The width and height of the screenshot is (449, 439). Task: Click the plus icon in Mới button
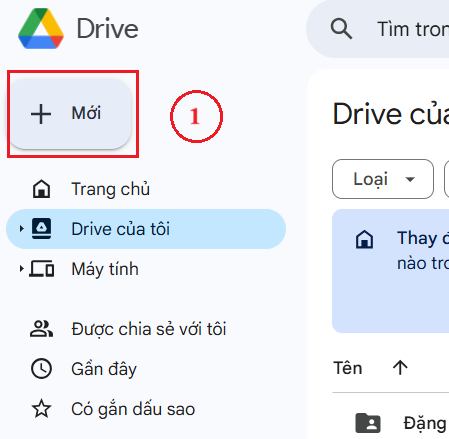pyautogui.click(x=41, y=114)
